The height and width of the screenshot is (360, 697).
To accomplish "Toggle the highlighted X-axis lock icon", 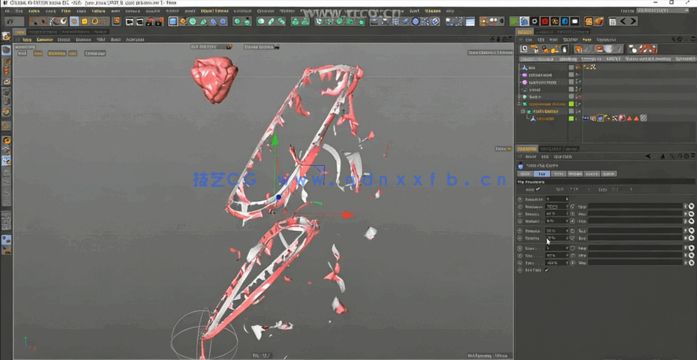I will (x=74, y=21).
